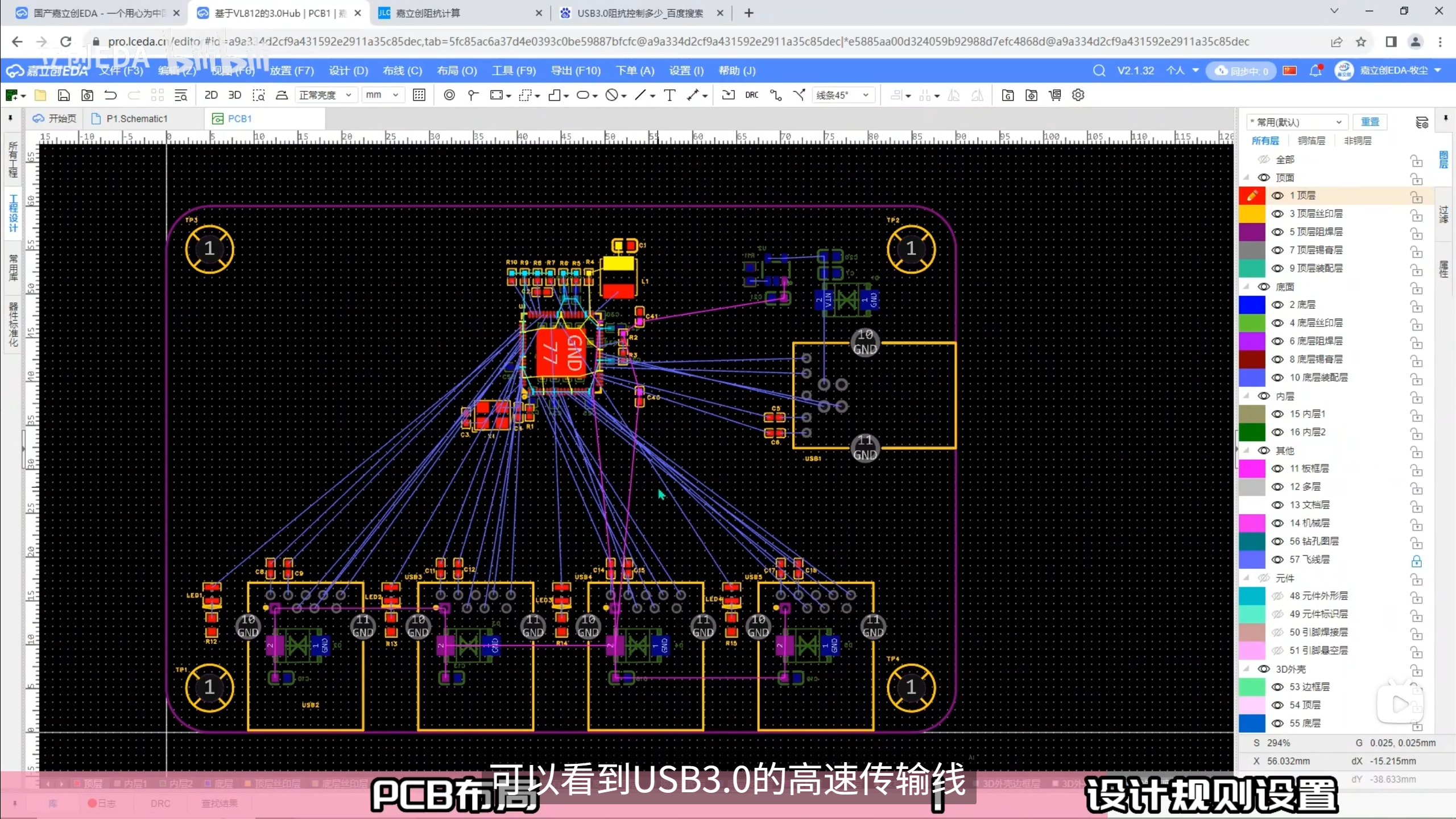Screen dimensions: 1456x819
Task: Open the 正常亮度 brightness dropdown
Action: 326,95
